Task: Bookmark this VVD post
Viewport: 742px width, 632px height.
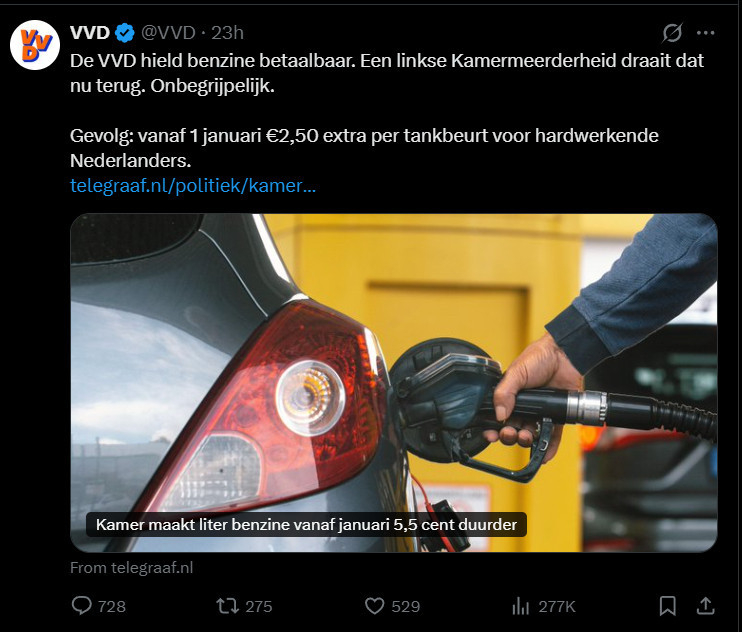Action: (667, 606)
